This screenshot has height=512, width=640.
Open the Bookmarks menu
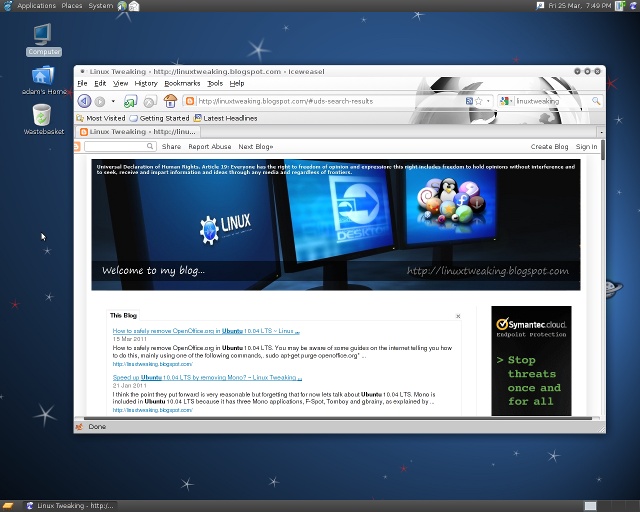[x=182, y=83]
